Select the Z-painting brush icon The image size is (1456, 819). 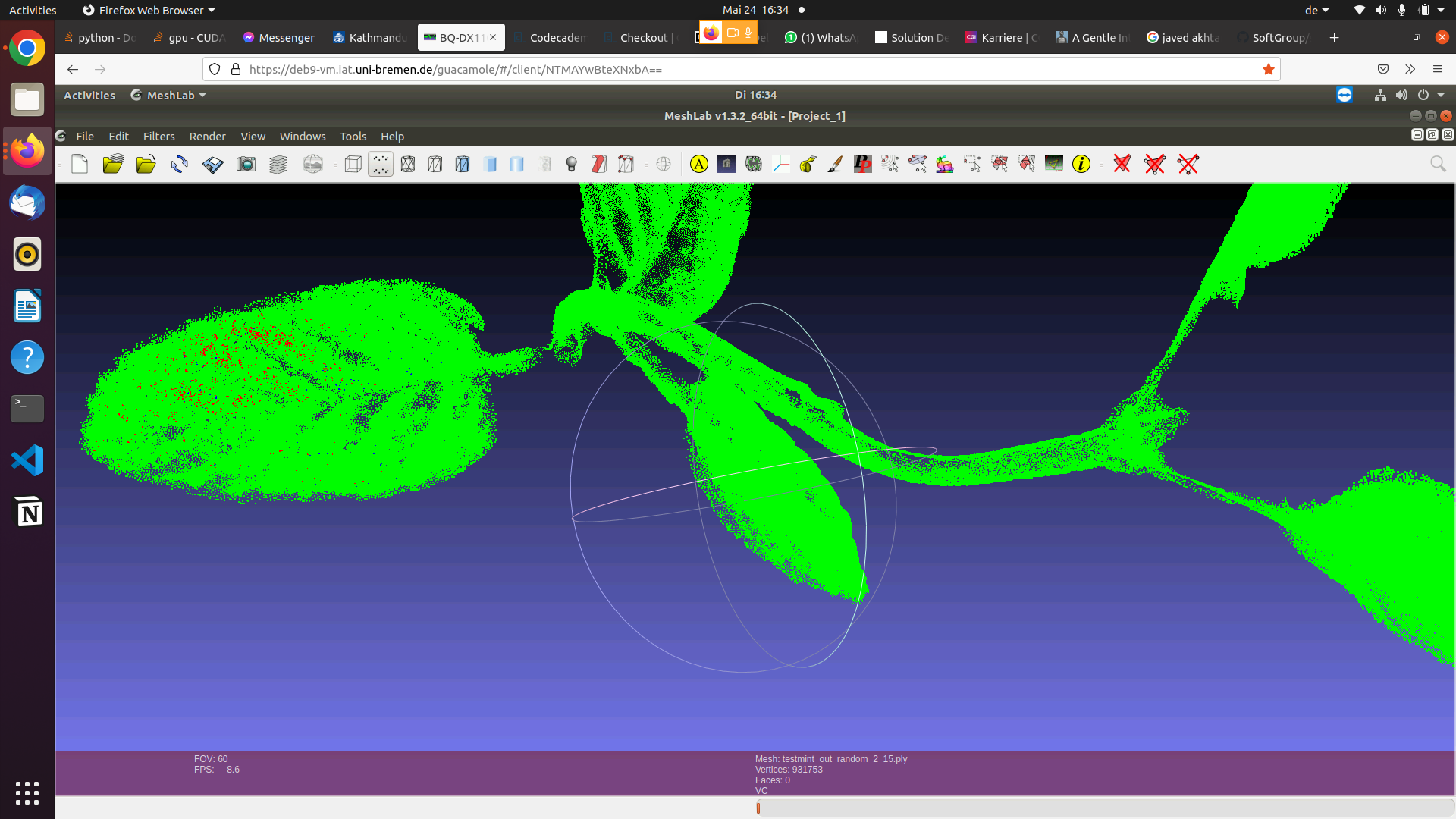[835, 164]
